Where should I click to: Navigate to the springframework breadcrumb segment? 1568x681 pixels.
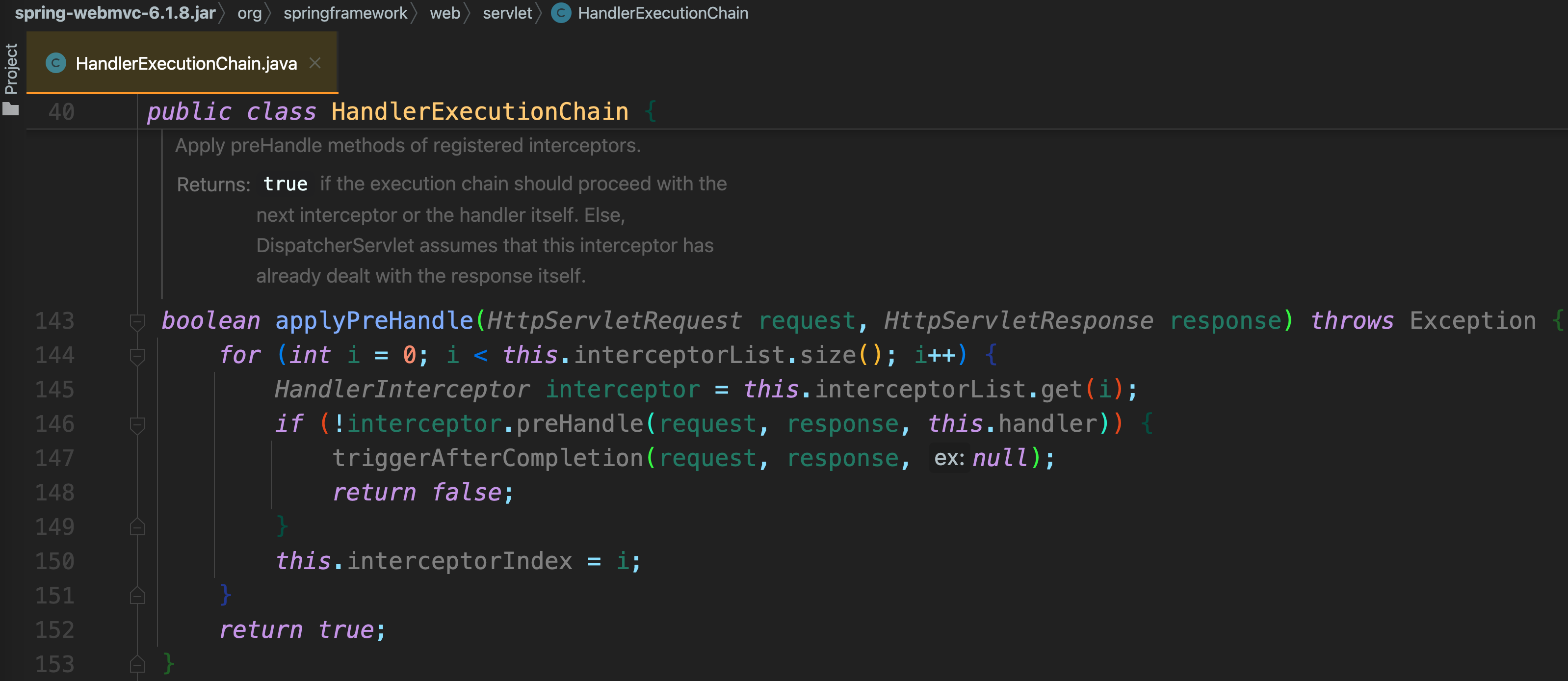point(345,13)
